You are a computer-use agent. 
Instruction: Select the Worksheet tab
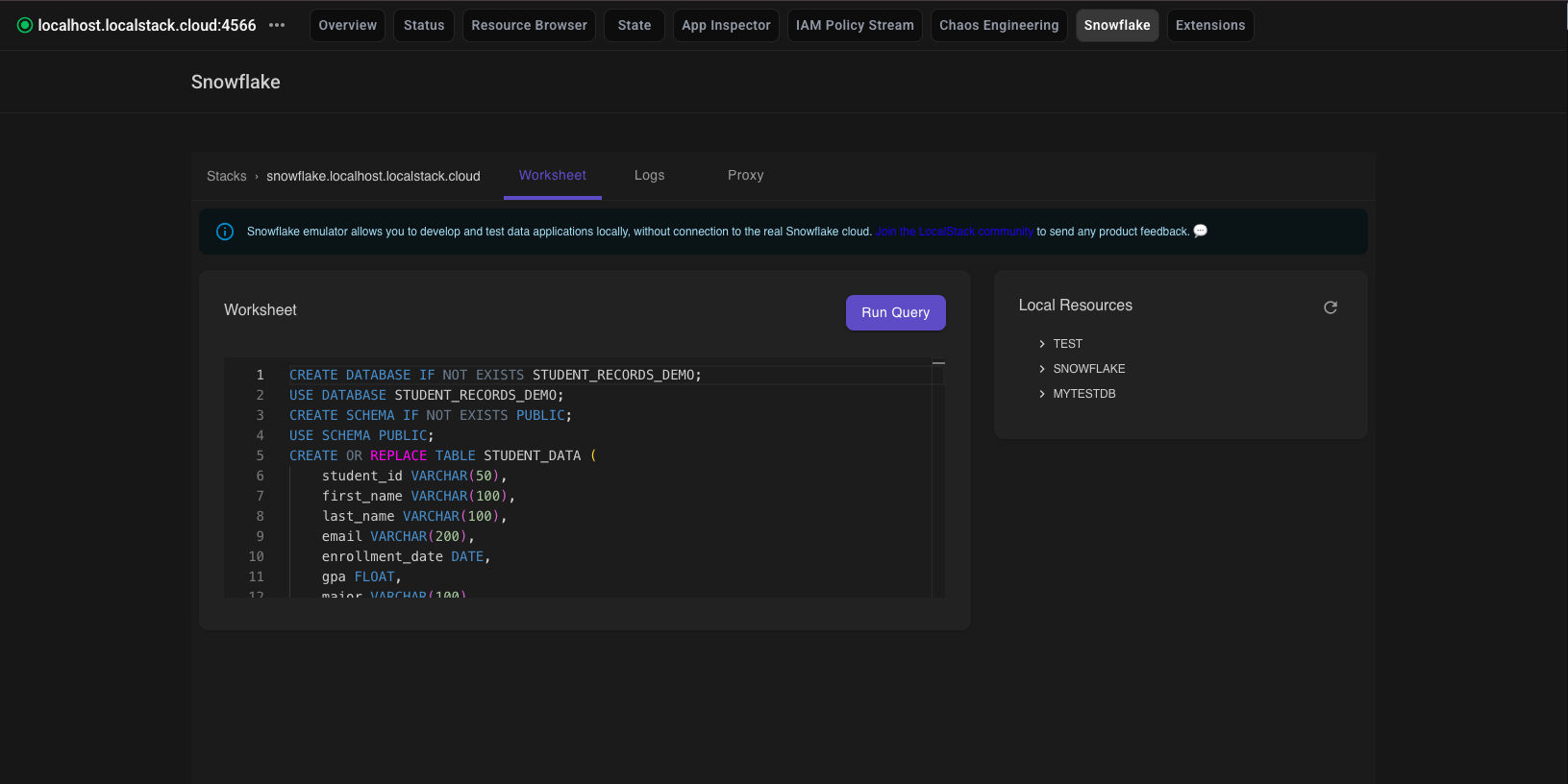click(x=553, y=175)
